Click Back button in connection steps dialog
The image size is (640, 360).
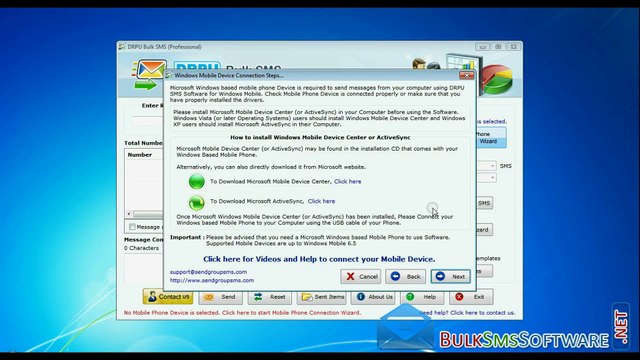[405, 276]
